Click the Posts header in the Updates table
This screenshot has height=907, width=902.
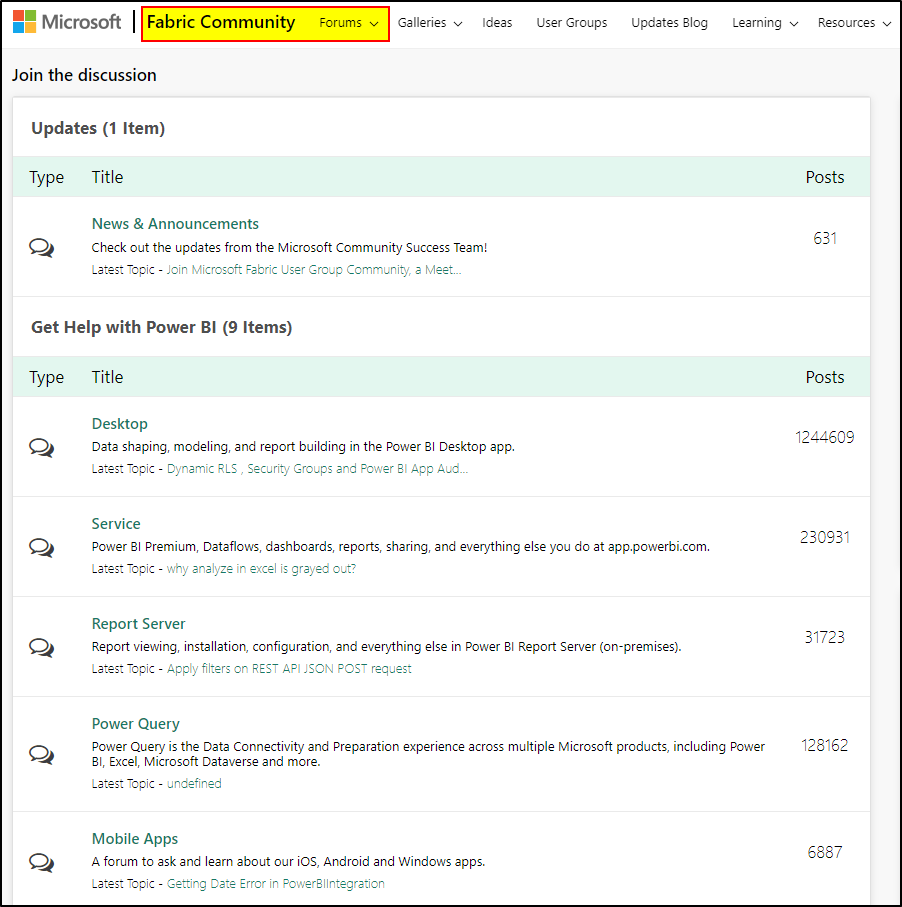(825, 177)
